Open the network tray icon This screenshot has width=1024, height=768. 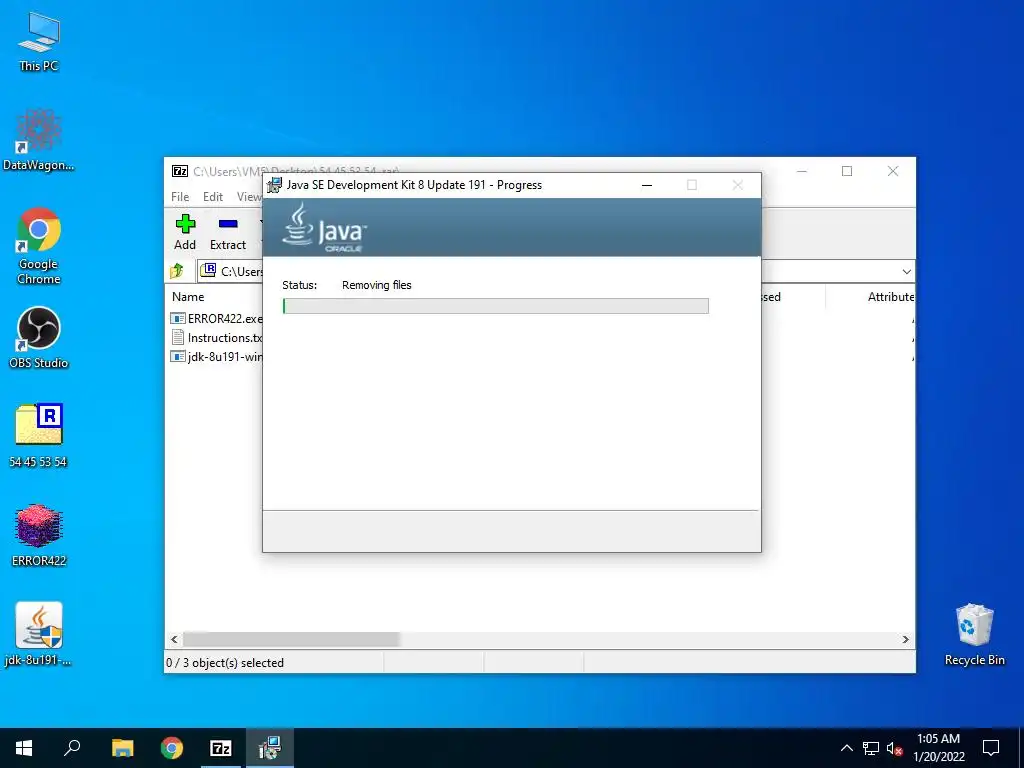[871, 748]
